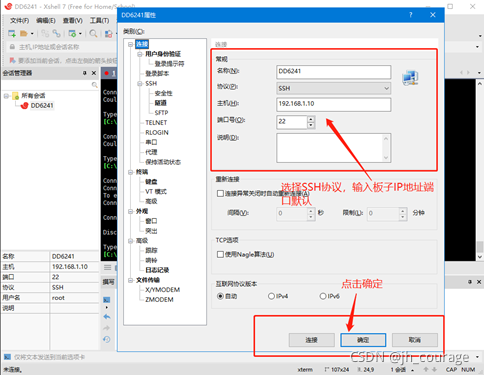
Task: Collapse the 连接 category node
Action: 130,44
